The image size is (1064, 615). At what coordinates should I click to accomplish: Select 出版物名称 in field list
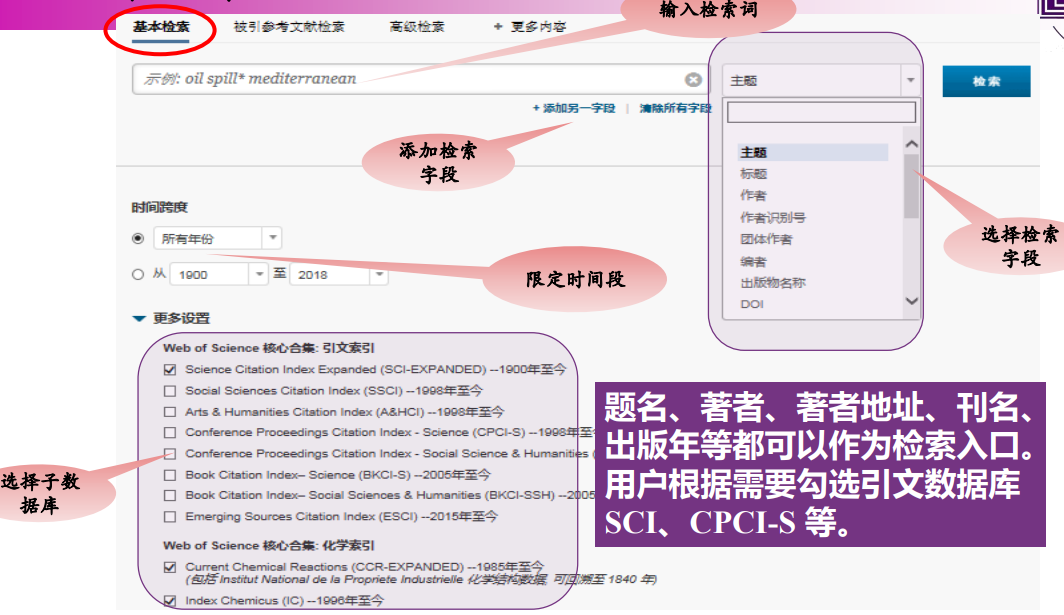tap(773, 283)
